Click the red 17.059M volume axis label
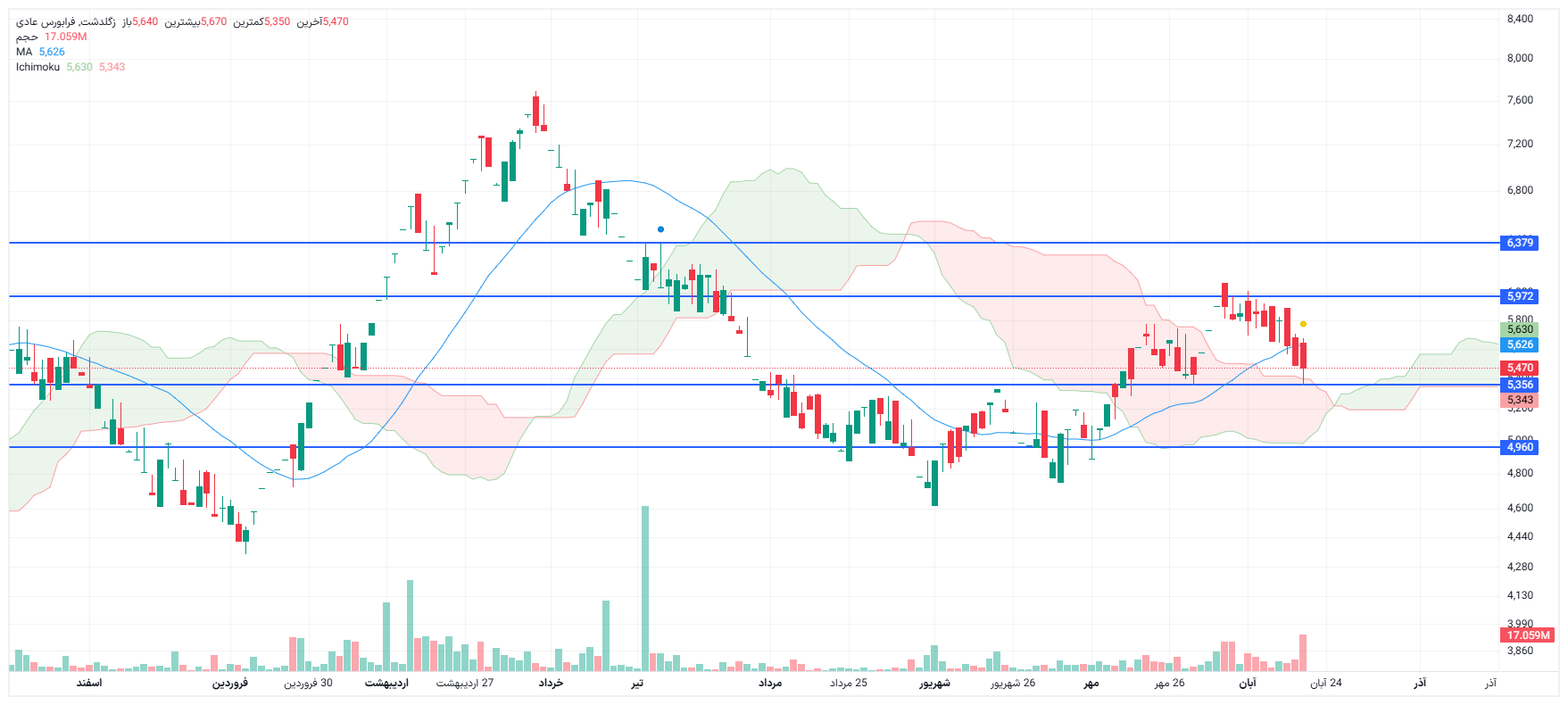 point(1528,635)
